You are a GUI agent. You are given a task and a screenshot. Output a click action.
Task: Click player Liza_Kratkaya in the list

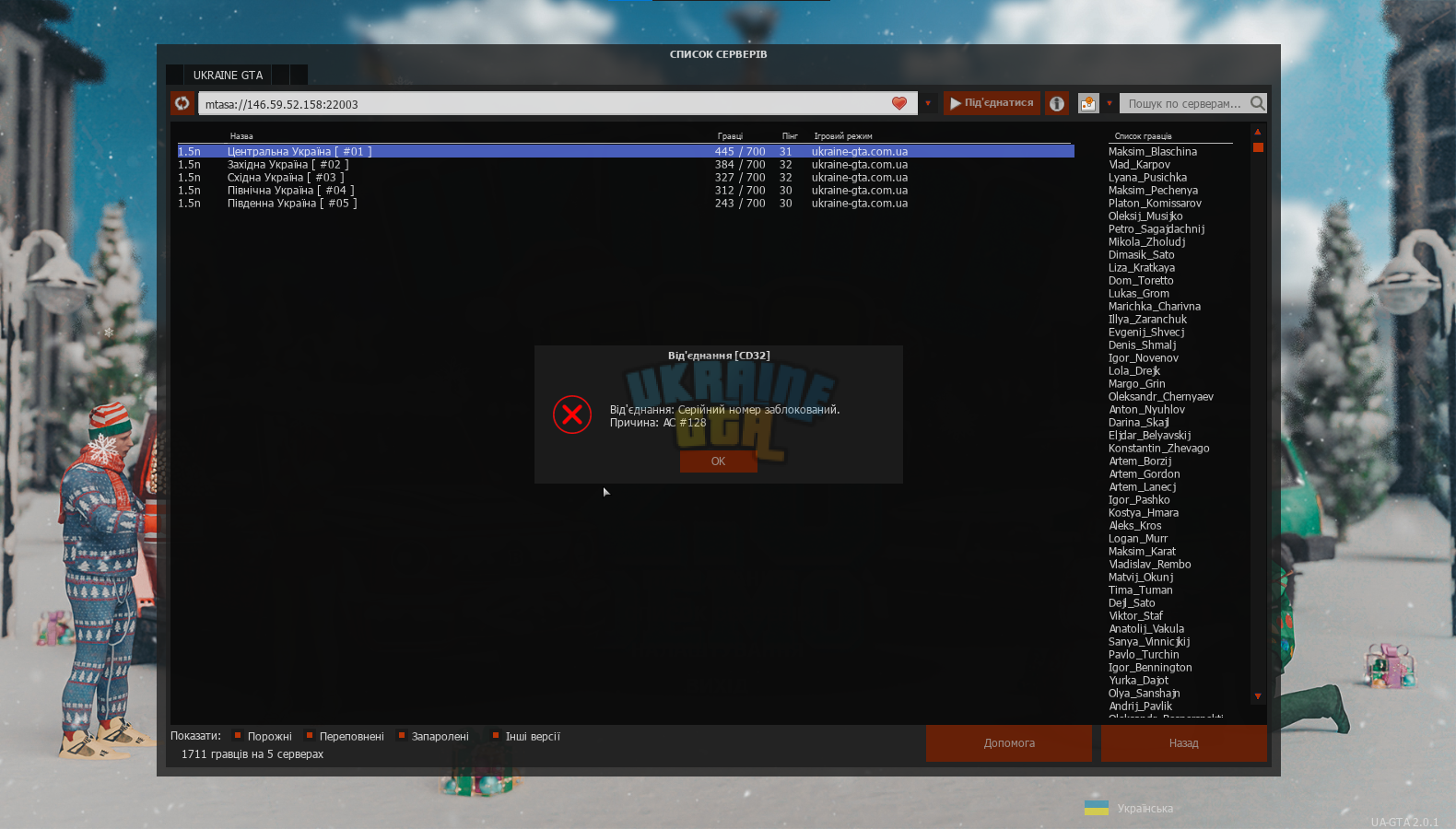click(1142, 267)
